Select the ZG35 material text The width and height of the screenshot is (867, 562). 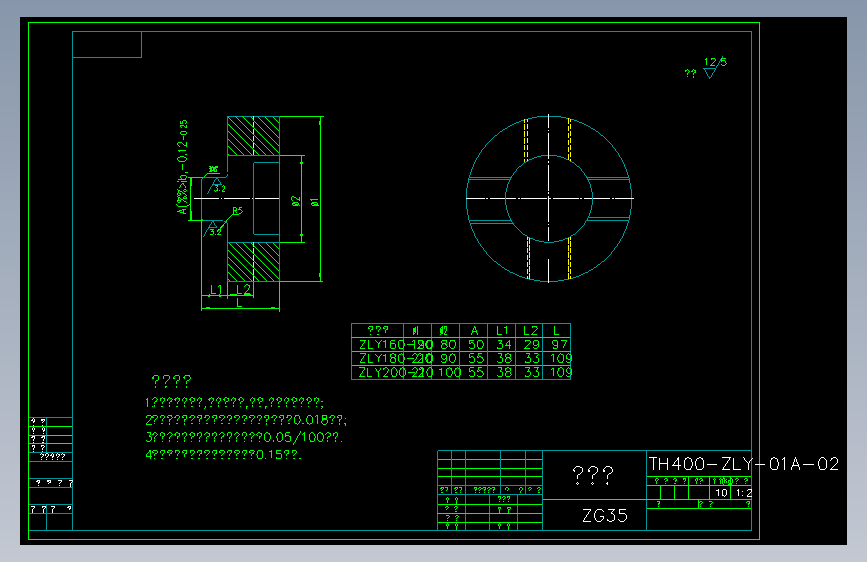point(605,516)
